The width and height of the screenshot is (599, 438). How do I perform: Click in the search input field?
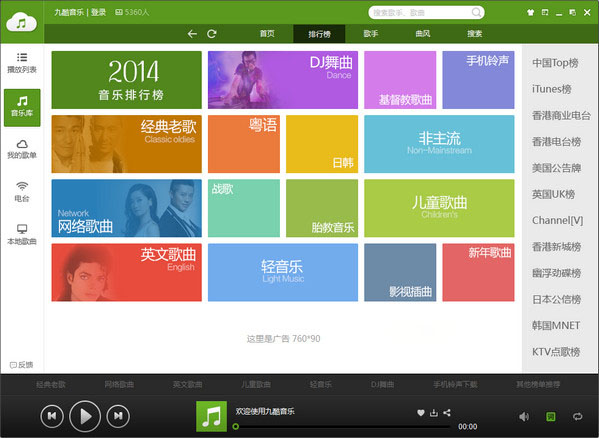click(420, 13)
